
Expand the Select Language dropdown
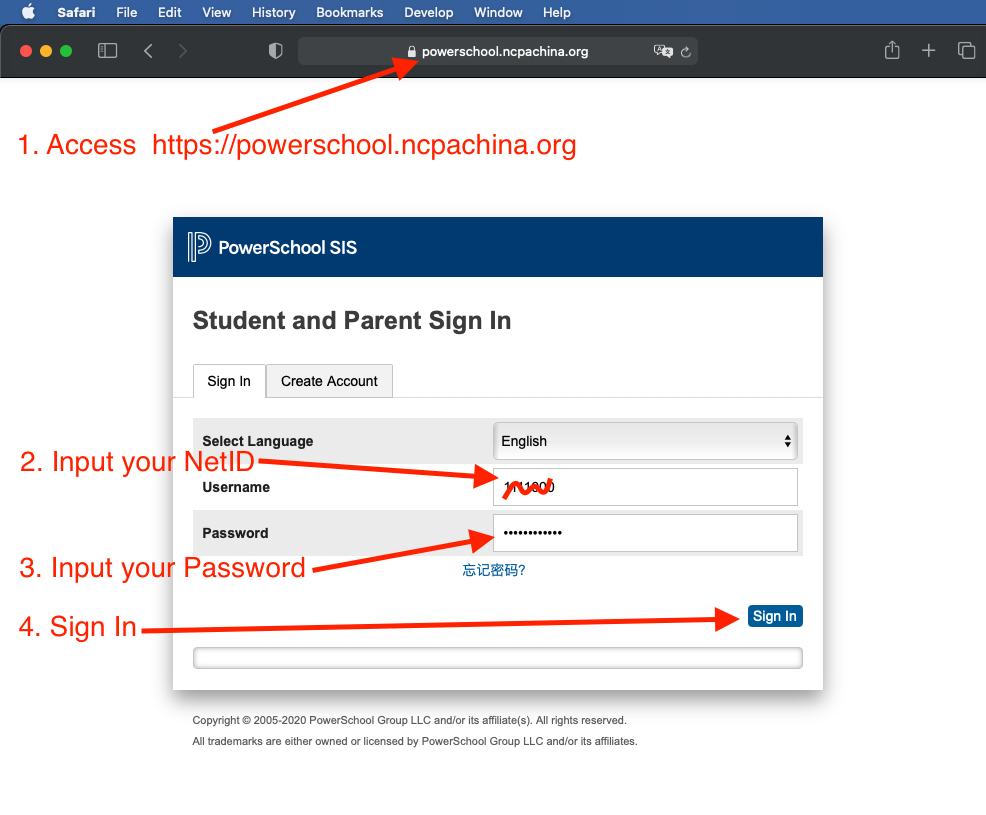click(646, 441)
